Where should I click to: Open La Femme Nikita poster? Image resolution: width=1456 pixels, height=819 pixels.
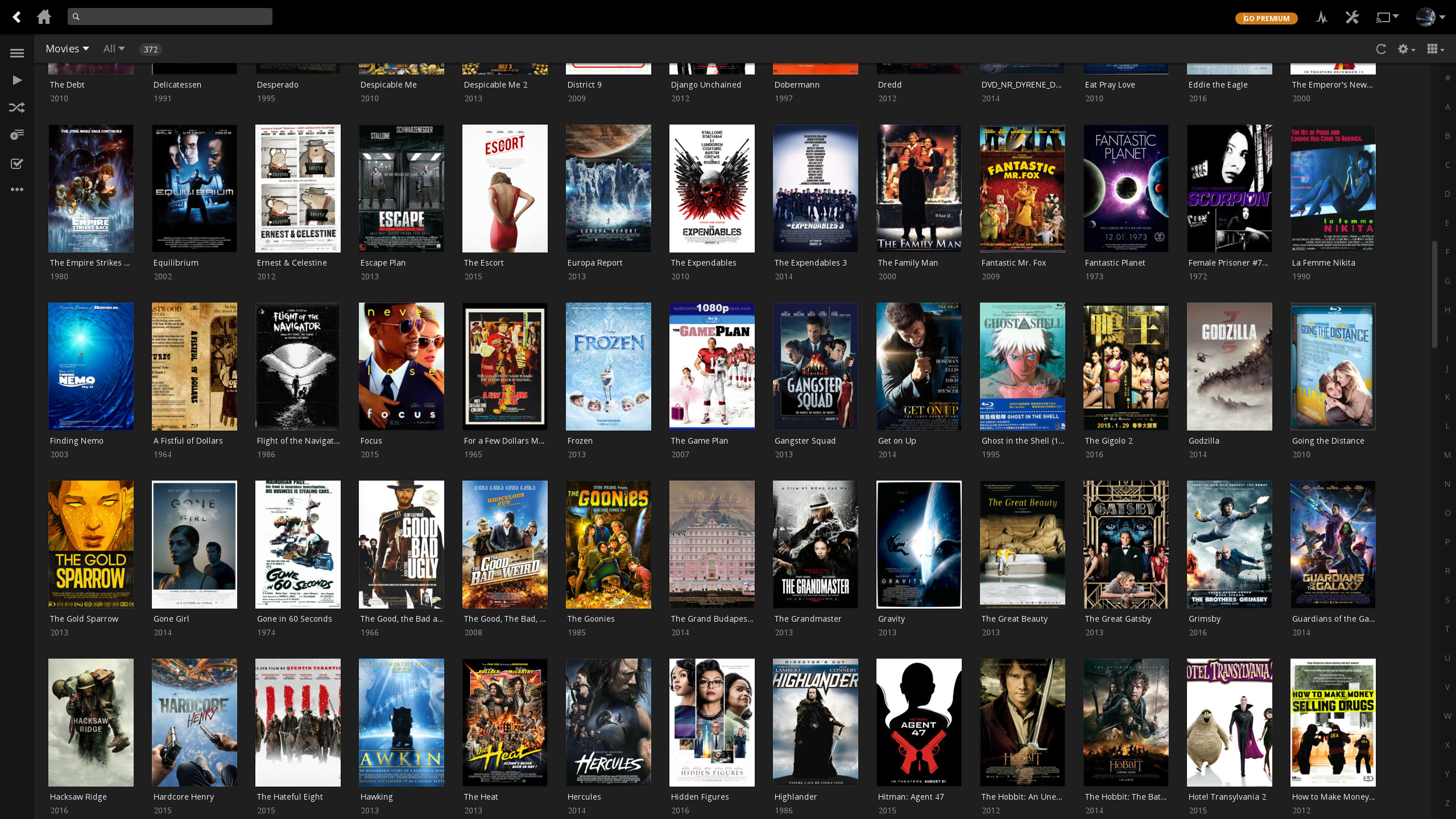pyautogui.click(x=1333, y=188)
